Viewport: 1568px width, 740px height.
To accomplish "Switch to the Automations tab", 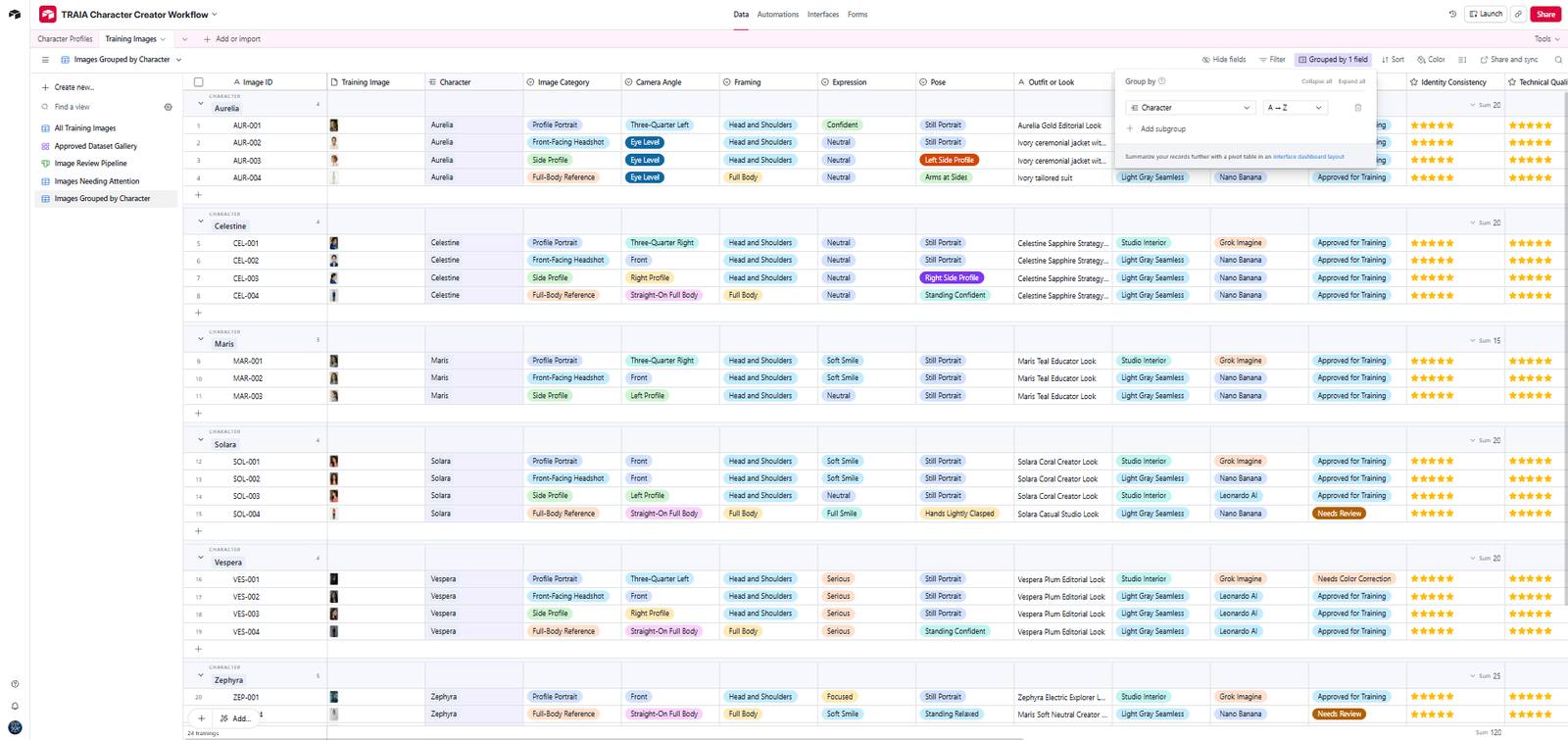I will point(778,15).
